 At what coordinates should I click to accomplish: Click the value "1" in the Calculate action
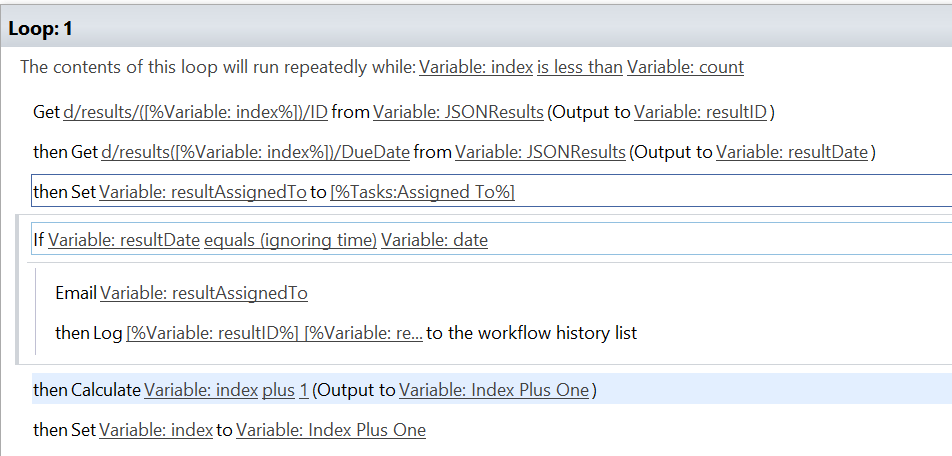point(304,390)
